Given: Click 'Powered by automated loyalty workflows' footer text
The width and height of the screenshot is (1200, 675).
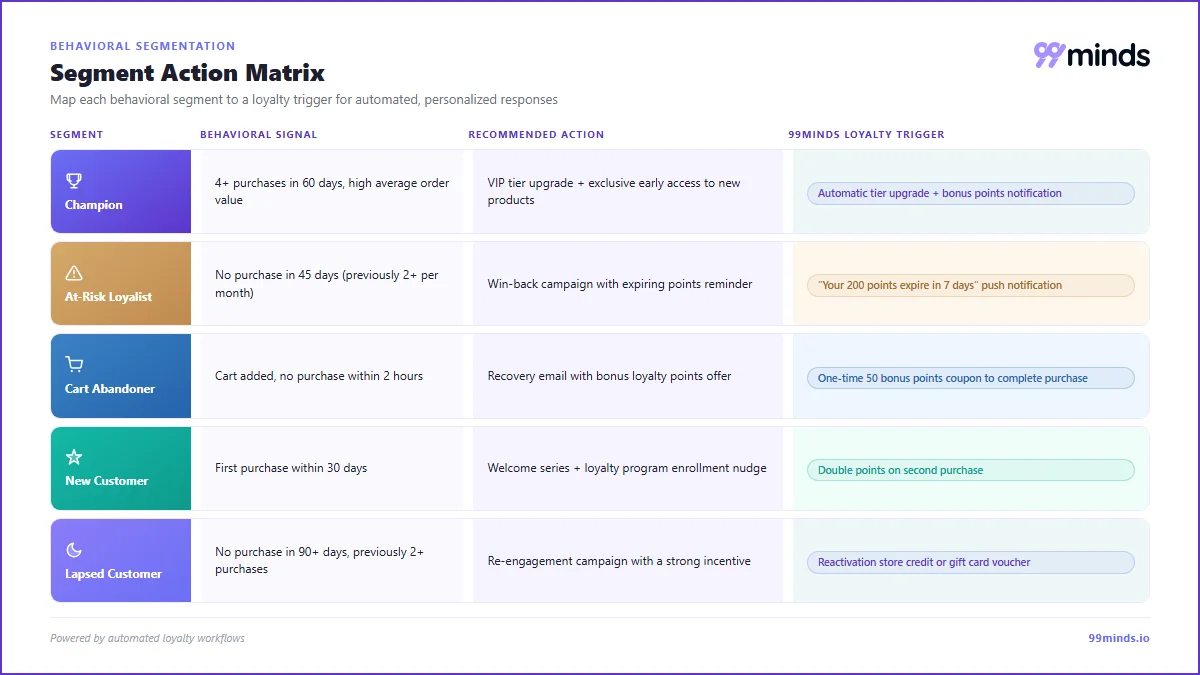Looking at the screenshot, I should [x=147, y=638].
